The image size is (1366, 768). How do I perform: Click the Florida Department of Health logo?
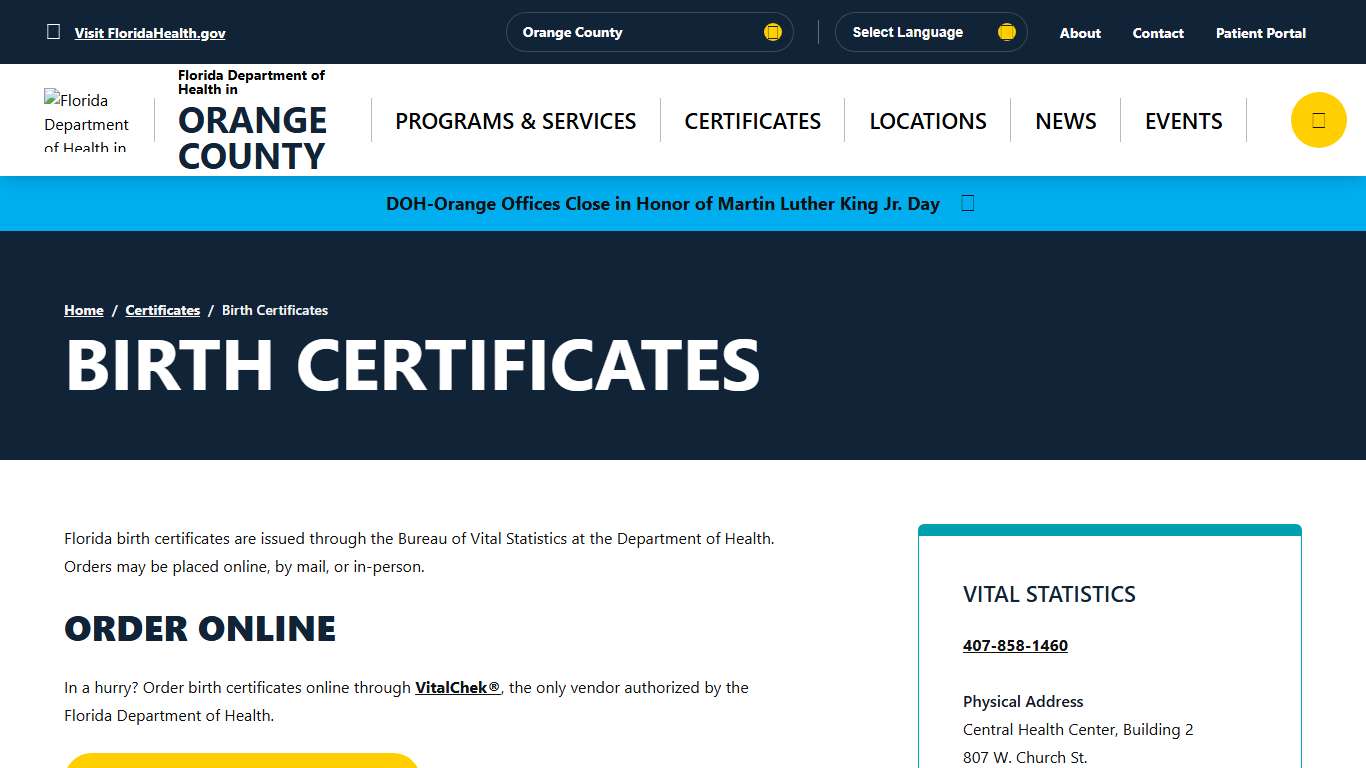point(87,119)
